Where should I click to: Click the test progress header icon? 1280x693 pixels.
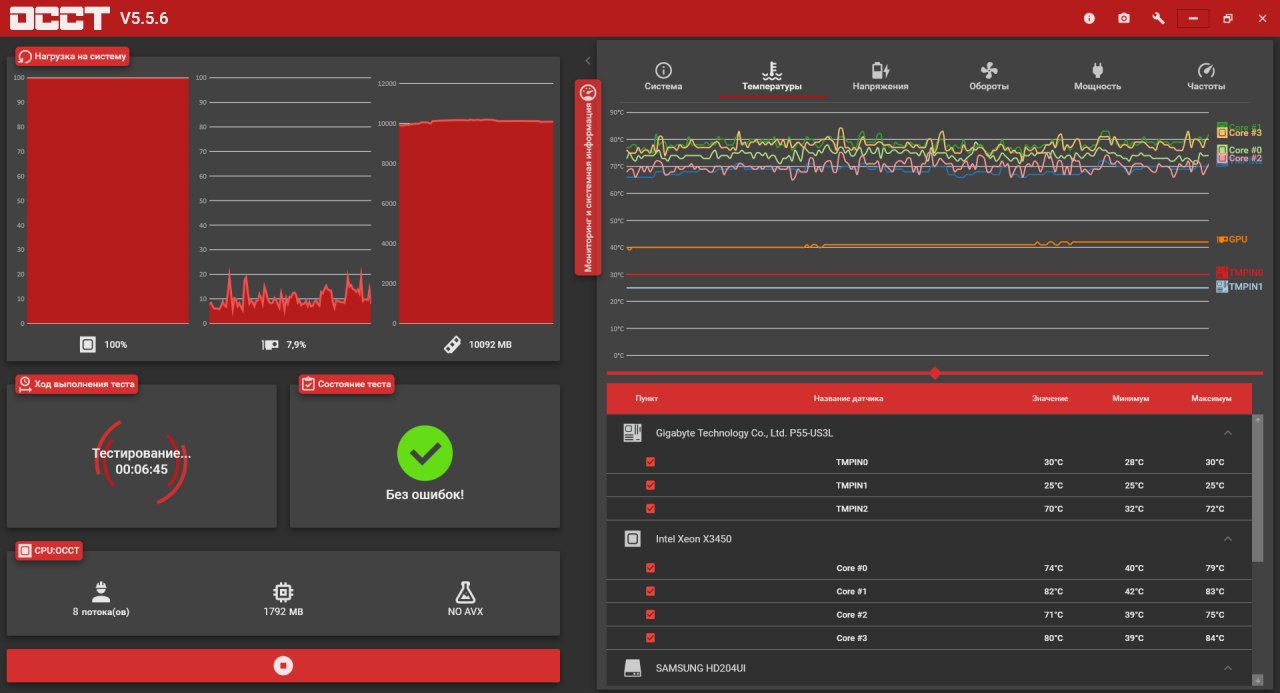[x=25, y=384]
